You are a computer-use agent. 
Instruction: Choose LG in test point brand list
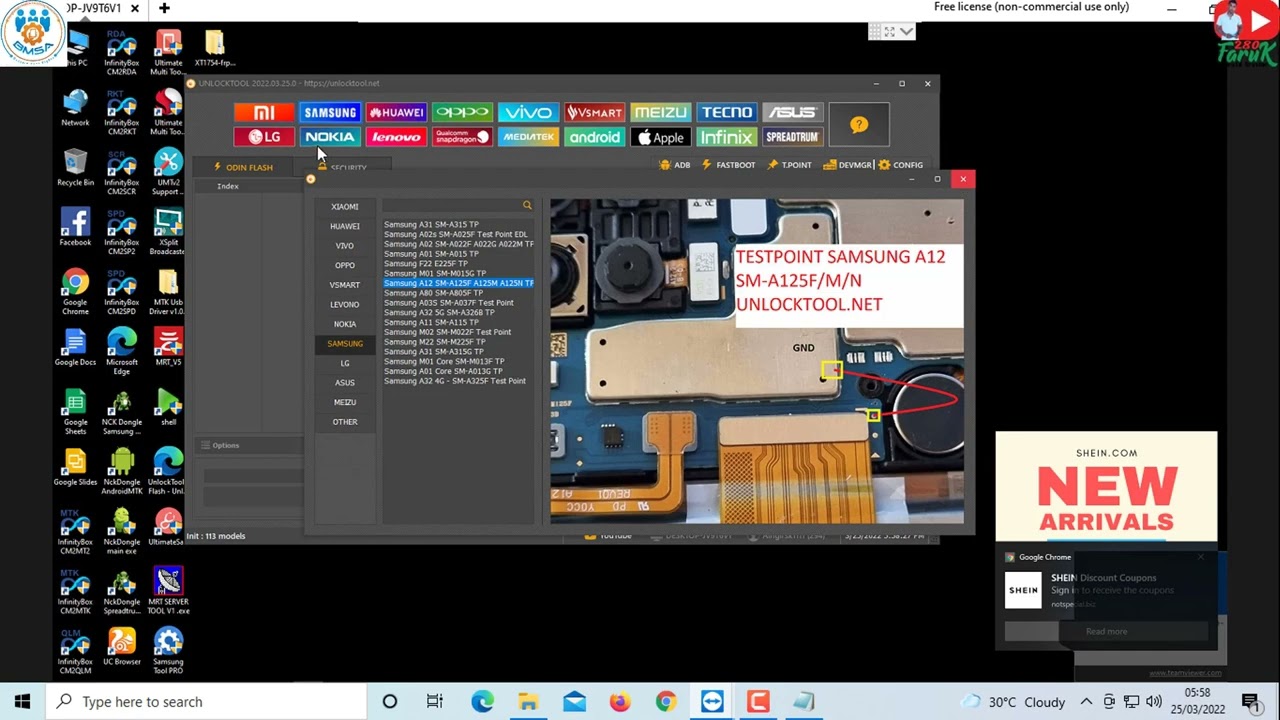point(345,363)
